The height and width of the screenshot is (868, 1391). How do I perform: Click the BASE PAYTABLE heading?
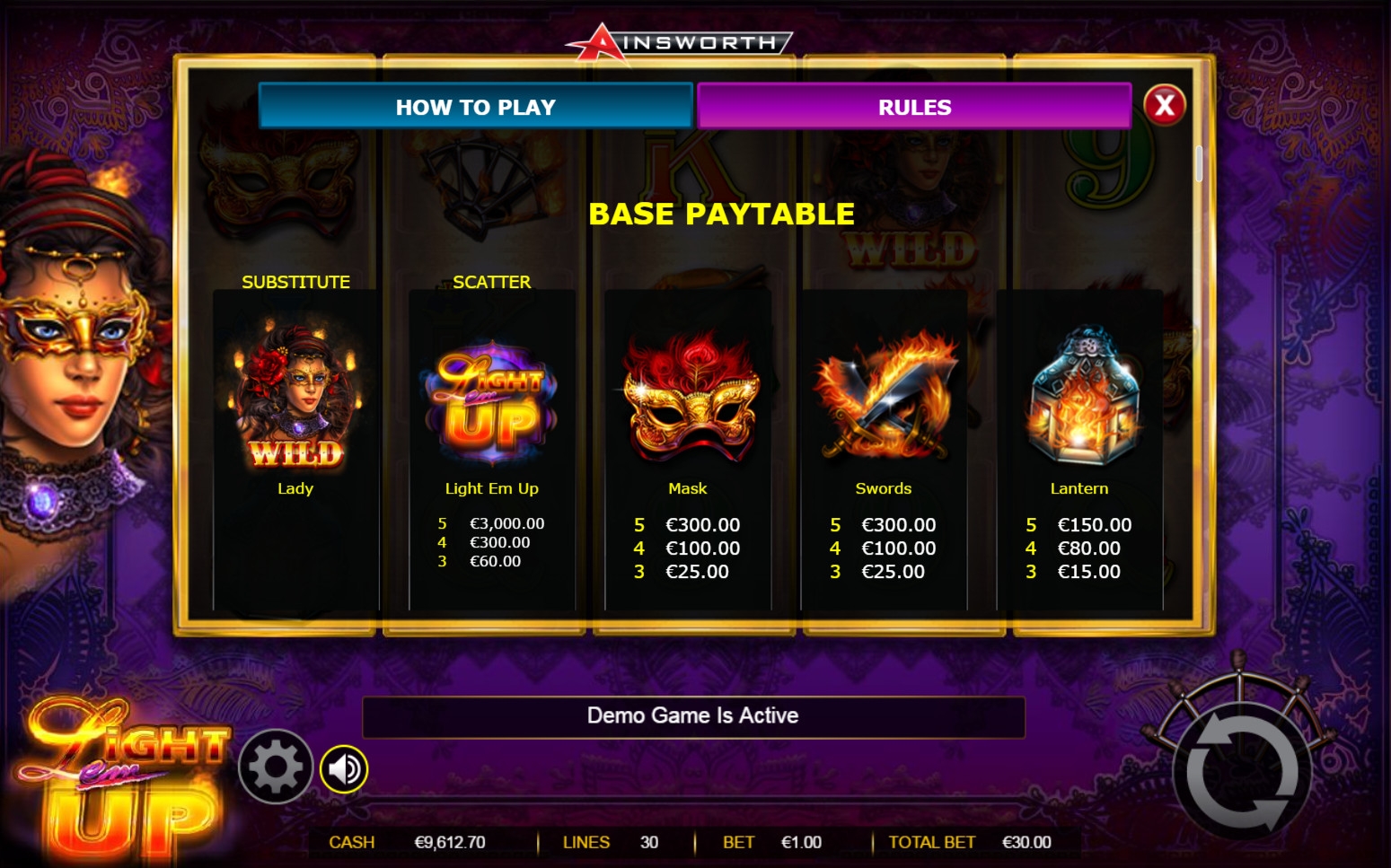(x=722, y=214)
